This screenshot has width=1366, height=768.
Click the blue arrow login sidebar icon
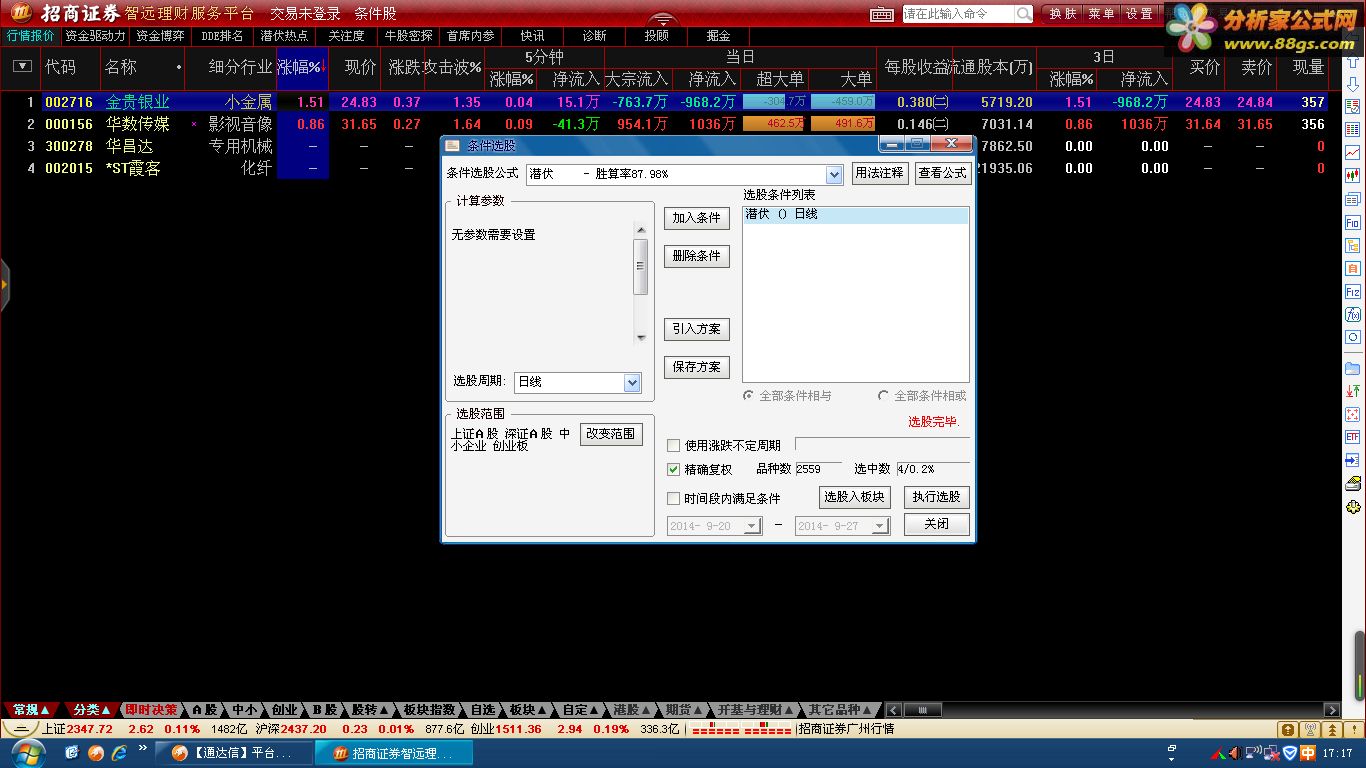point(1353,461)
